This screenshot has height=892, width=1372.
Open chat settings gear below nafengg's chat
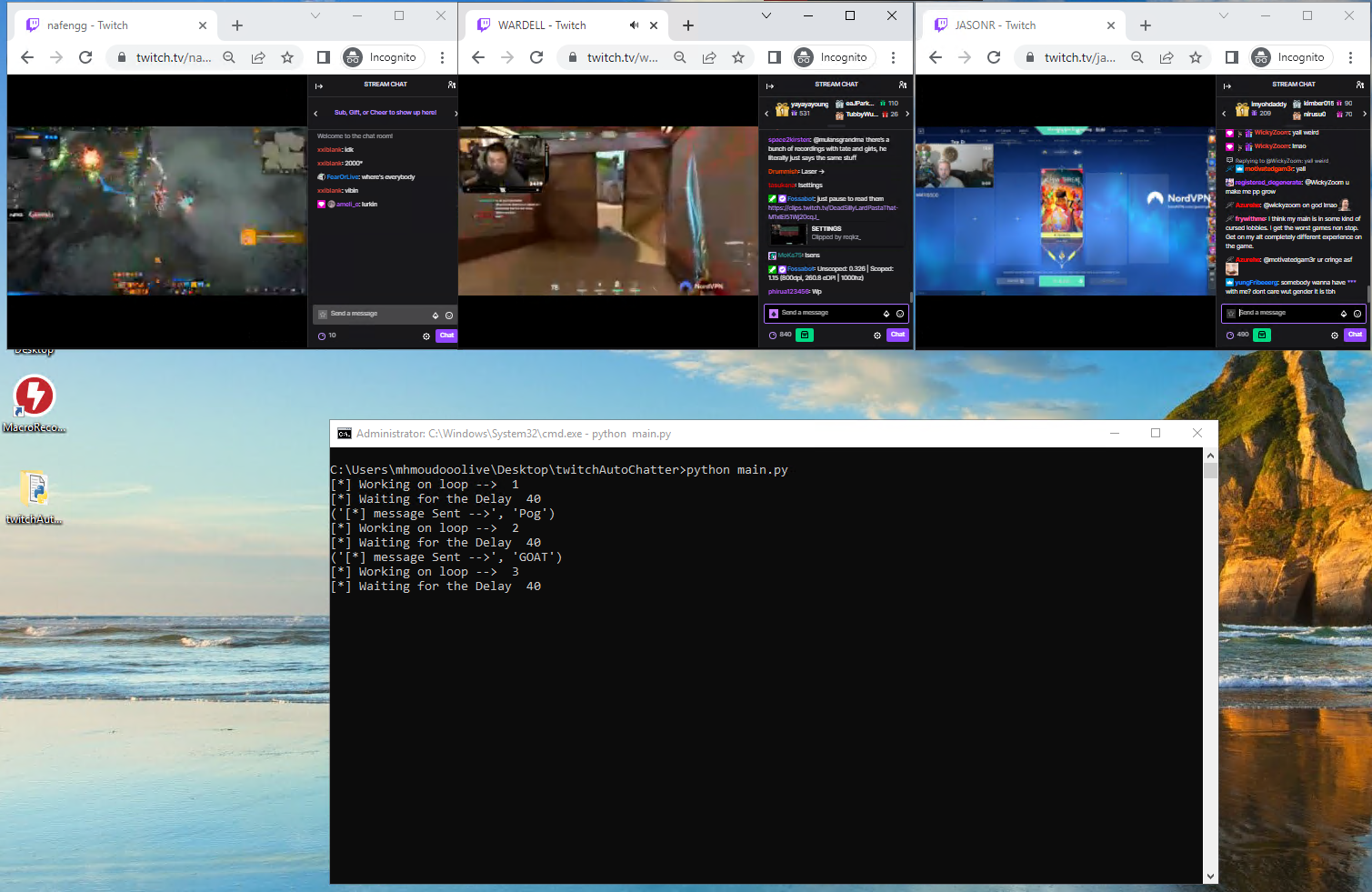426,336
